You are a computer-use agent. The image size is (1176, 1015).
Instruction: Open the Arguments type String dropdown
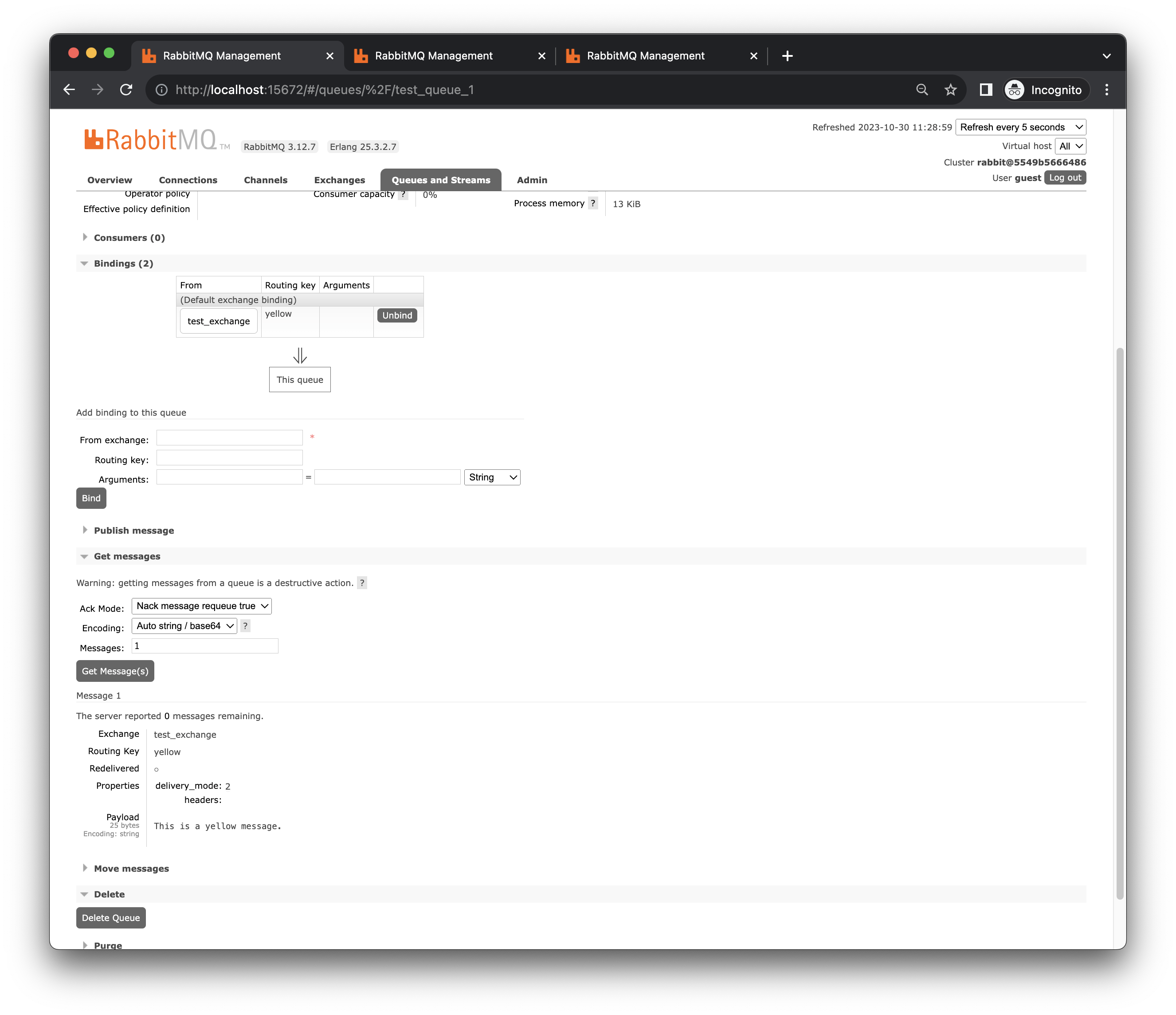coord(492,477)
